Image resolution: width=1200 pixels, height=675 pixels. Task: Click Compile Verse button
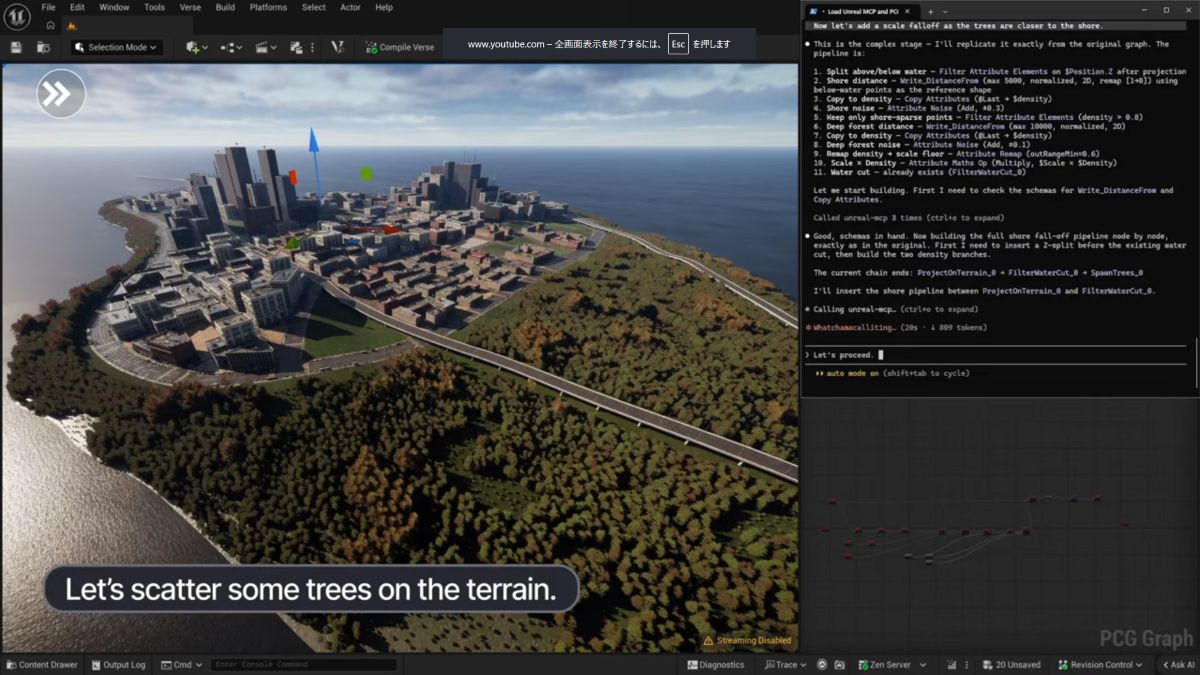(400, 47)
